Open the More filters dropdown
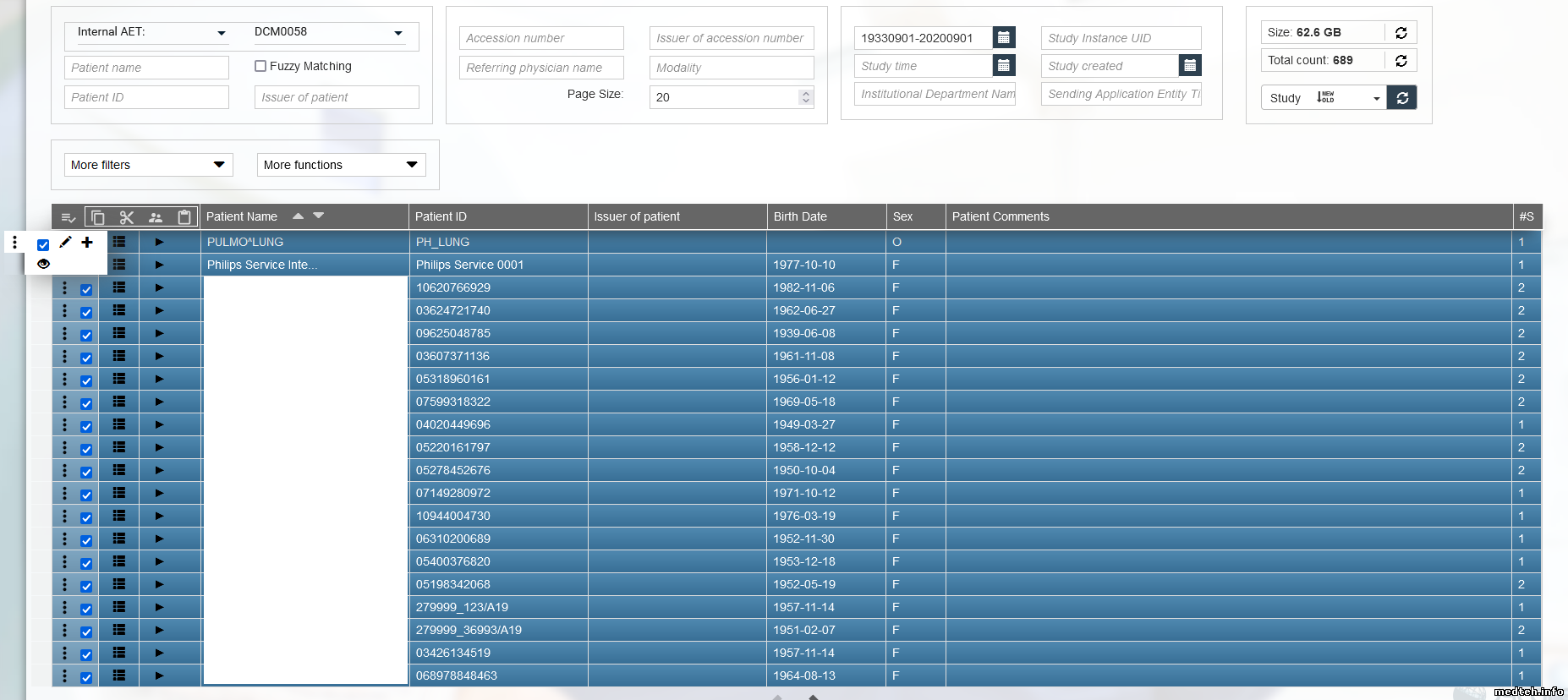The width and height of the screenshot is (1568, 700). click(x=148, y=165)
